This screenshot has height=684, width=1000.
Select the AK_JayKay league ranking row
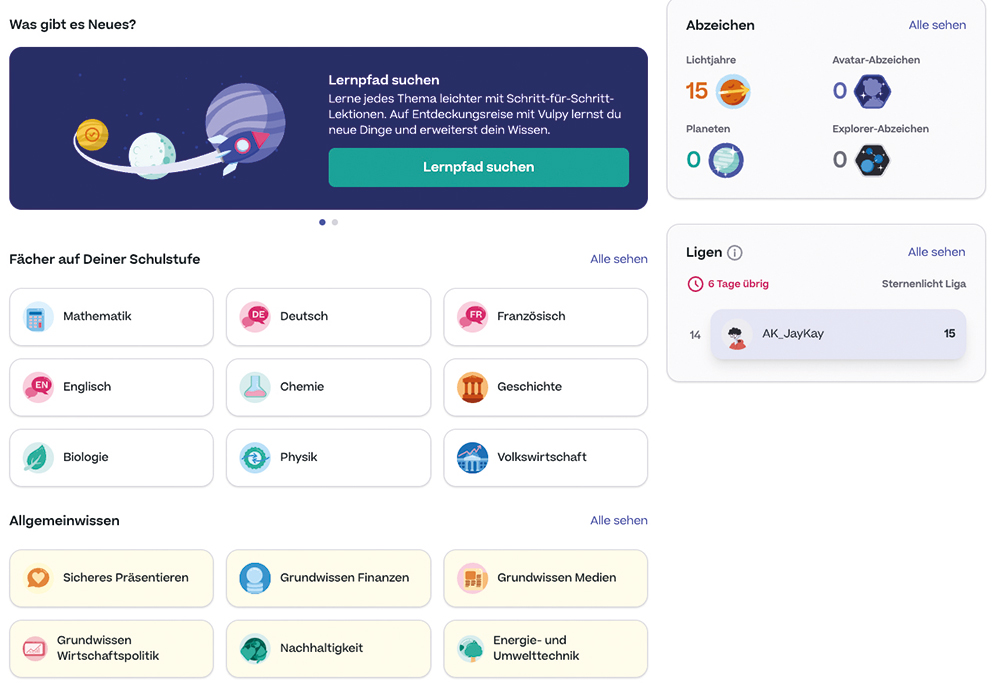838,335
